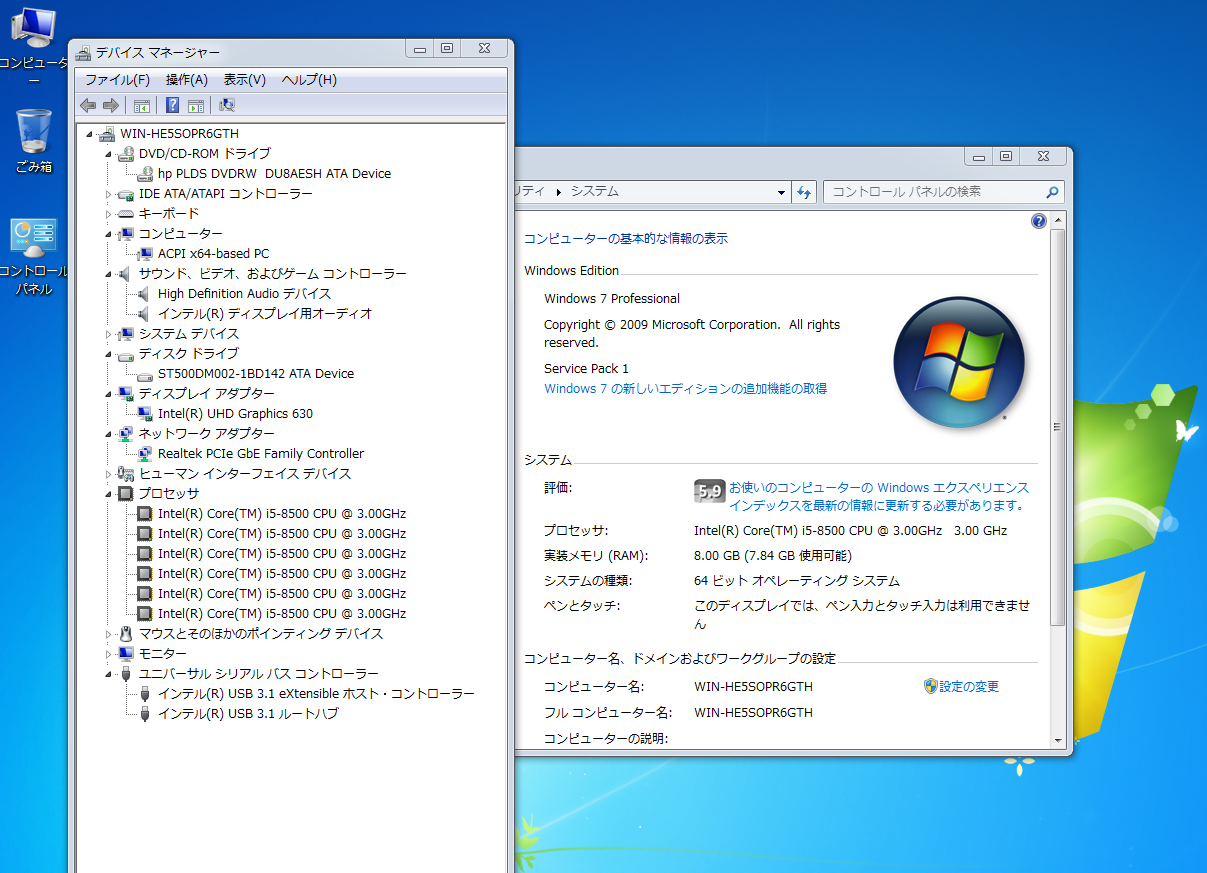Click the 設定の変更 link with shield icon

coord(961,686)
